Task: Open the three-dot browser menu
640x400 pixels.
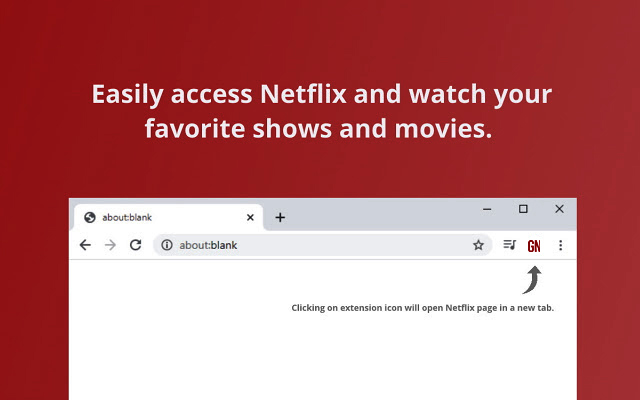Action: 560,245
